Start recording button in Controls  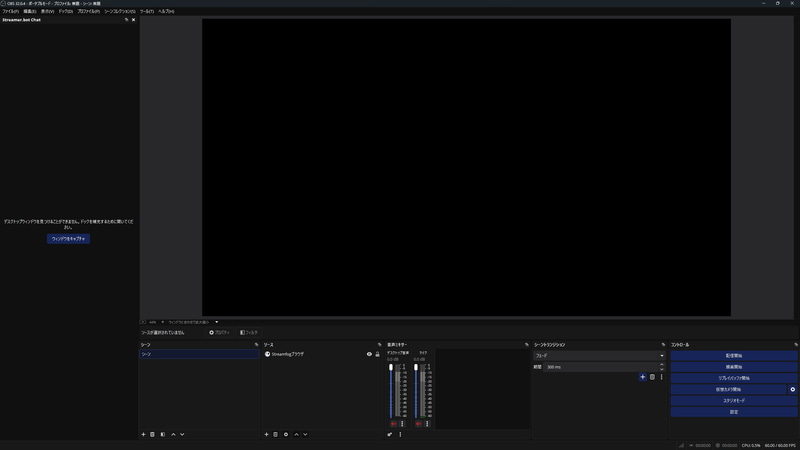(x=734, y=367)
